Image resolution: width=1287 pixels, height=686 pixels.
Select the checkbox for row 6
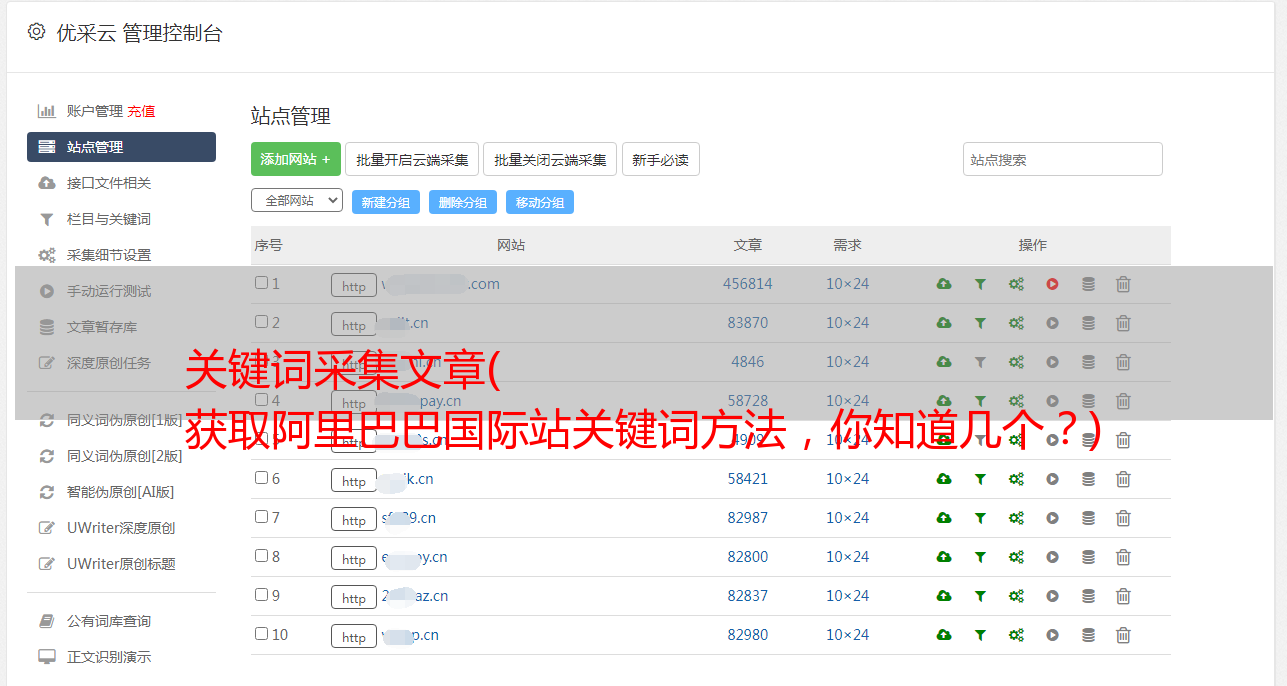[261, 478]
